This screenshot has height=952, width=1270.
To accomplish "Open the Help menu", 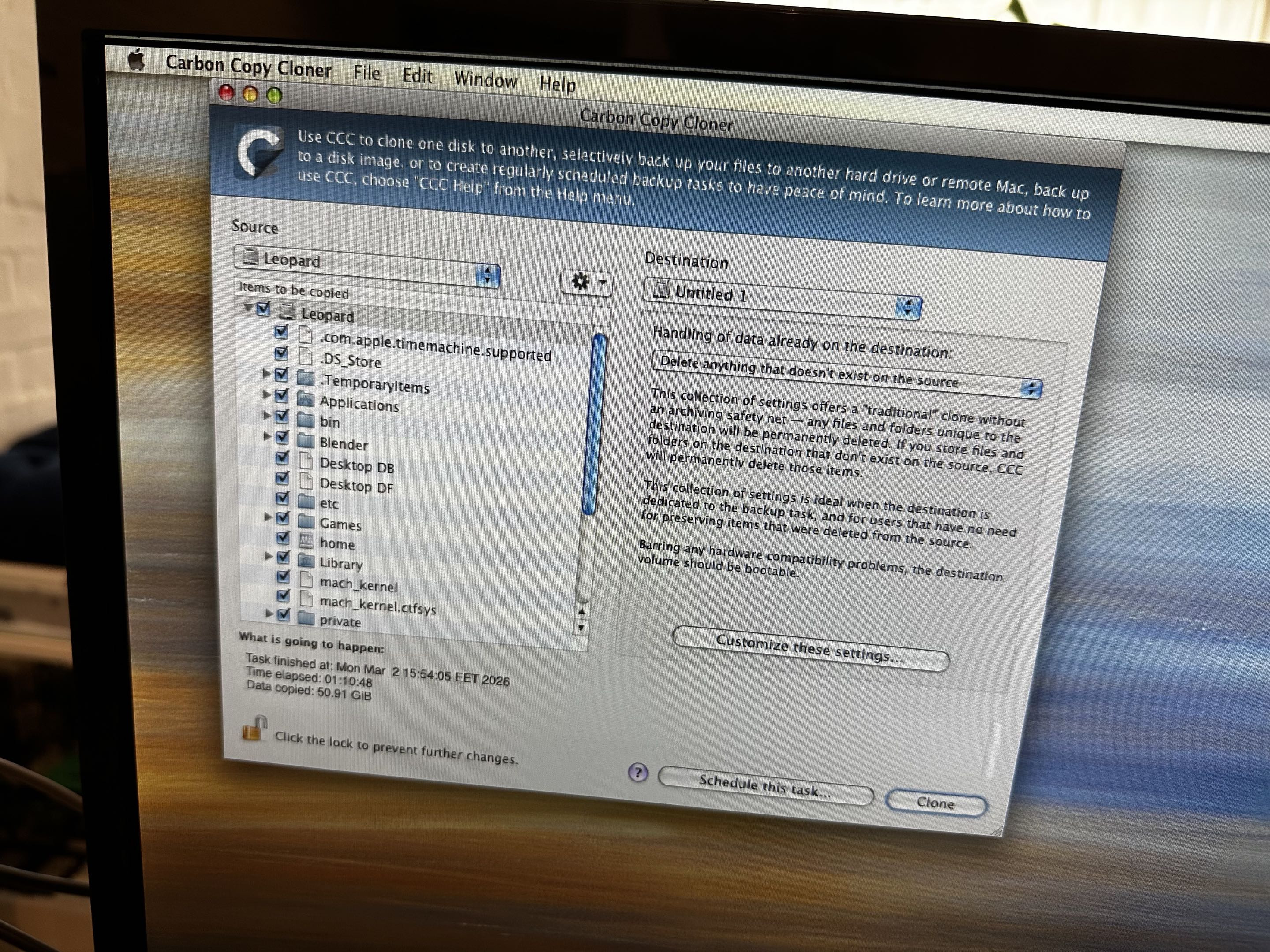I will pyautogui.click(x=557, y=84).
